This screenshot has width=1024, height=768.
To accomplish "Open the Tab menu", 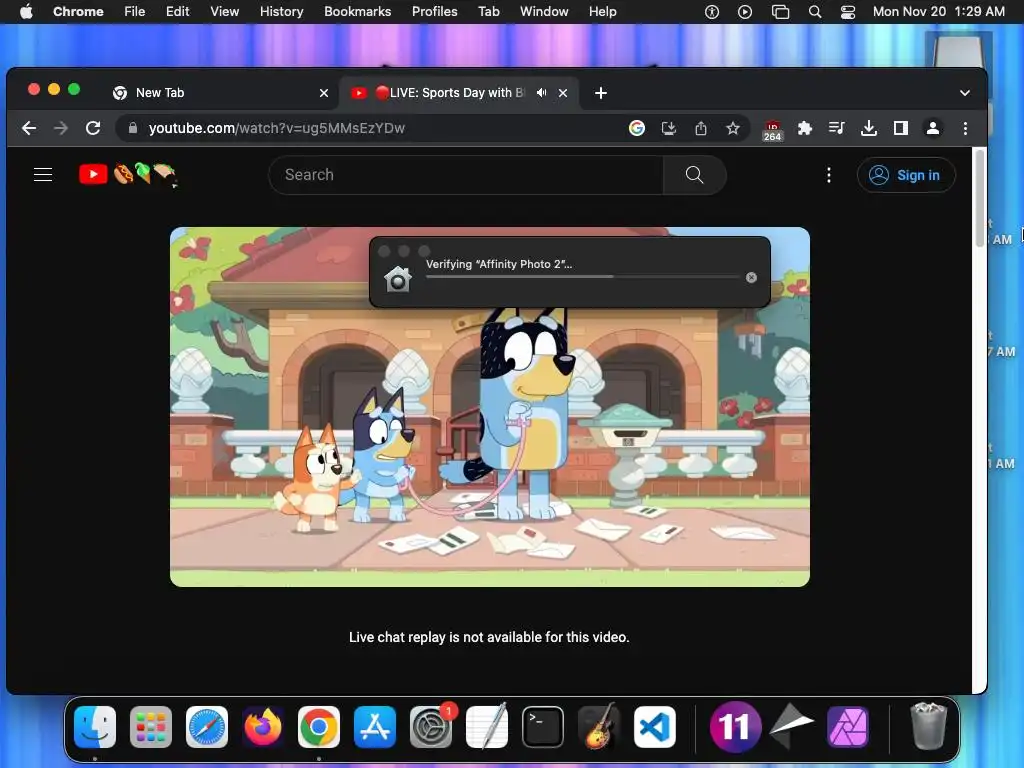I will tap(488, 11).
